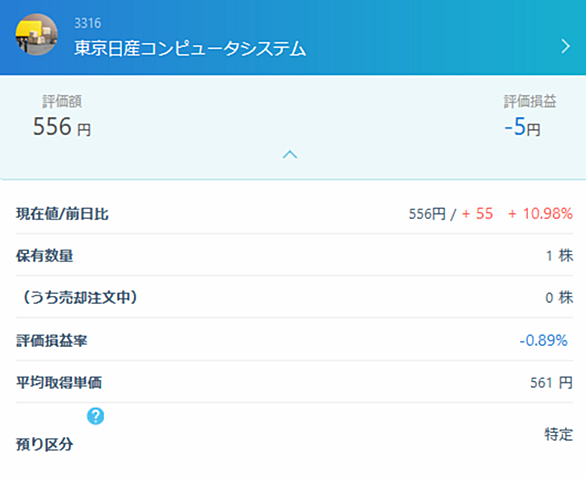Click the 561 円 average cost value
The width and height of the screenshot is (586, 478).
[551, 382]
